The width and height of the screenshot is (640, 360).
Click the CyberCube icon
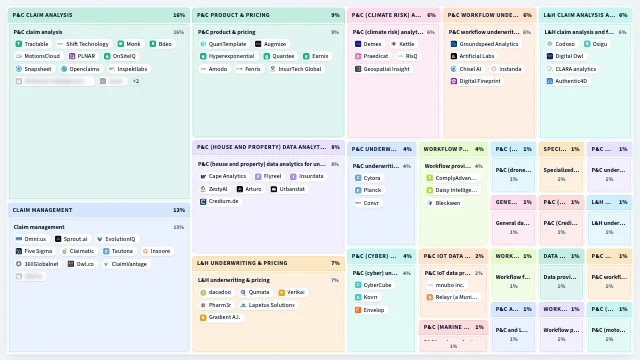[358, 285]
